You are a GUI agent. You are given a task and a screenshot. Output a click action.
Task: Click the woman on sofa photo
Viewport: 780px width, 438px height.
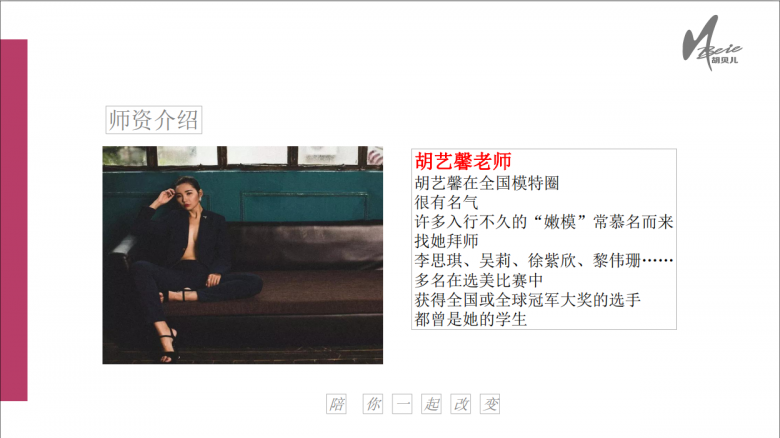point(243,255)
